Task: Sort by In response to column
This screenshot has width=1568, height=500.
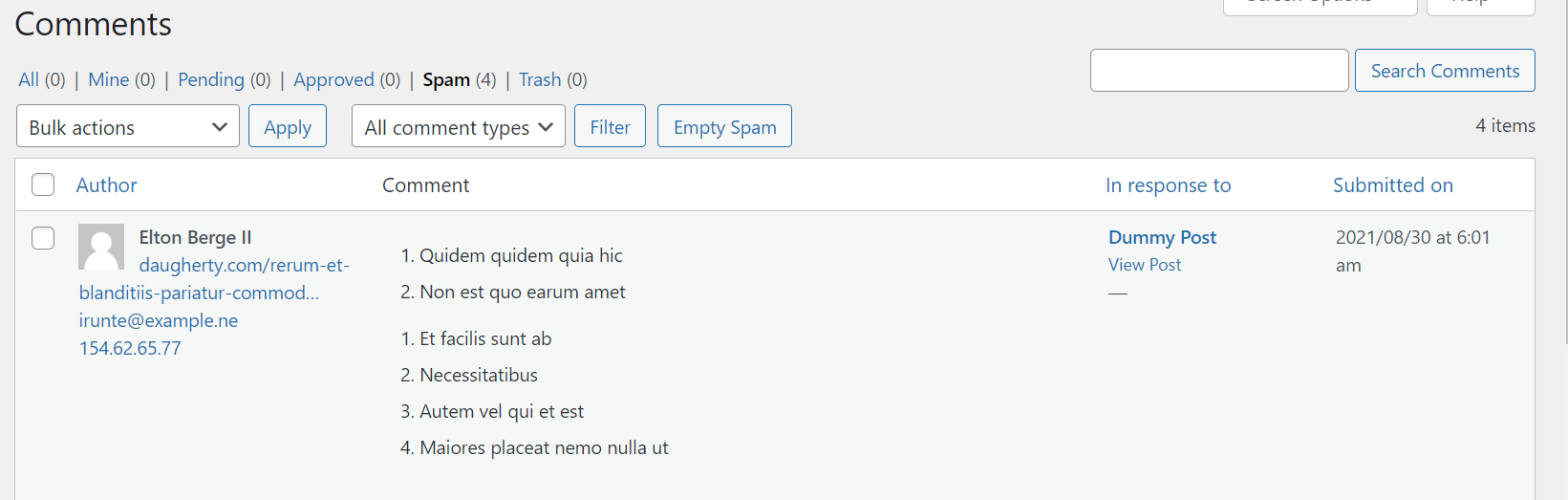Action: pos(1168,185)
